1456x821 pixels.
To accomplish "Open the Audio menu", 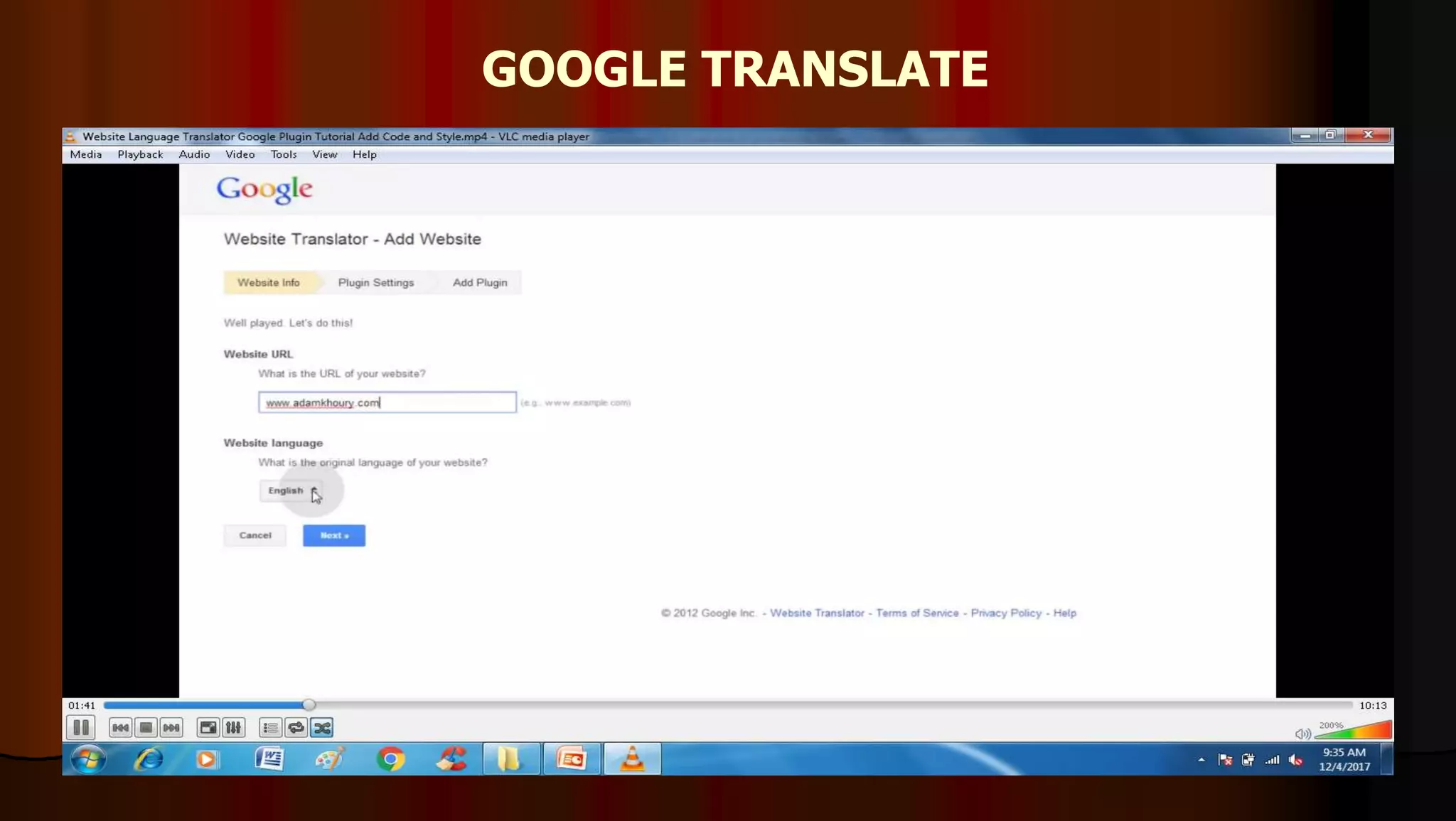I will (194, 154).
